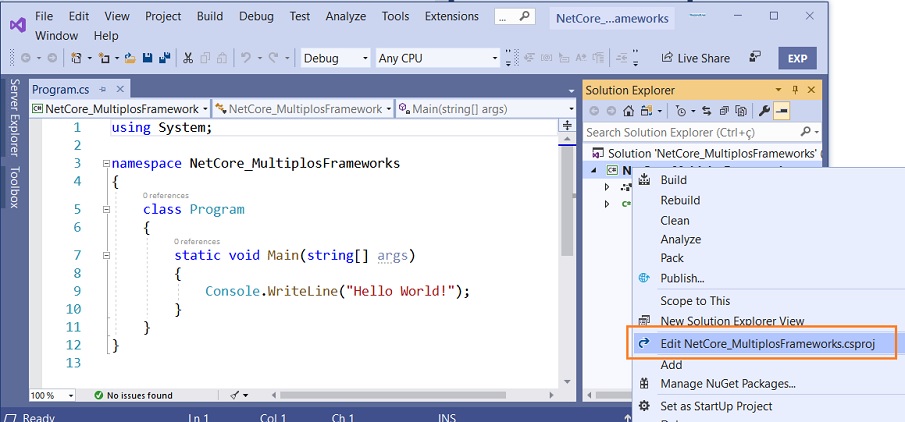Image resolution: width=905 pixels, height=422 pixels.
Task: Open the Build menu in menu bar
Action: pyautogui.click(x=210, y=16)
